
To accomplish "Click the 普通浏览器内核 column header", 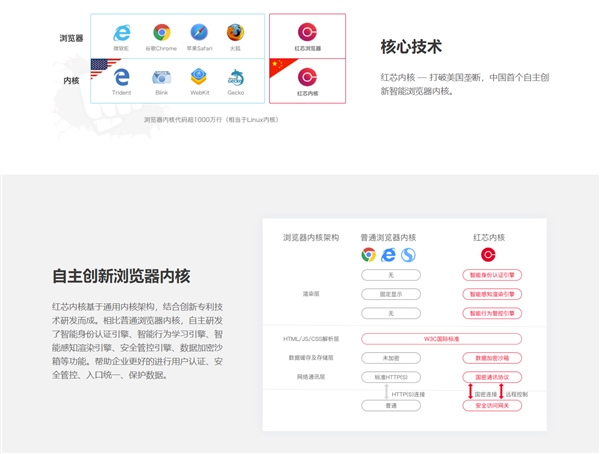I will tap(388, 237).
